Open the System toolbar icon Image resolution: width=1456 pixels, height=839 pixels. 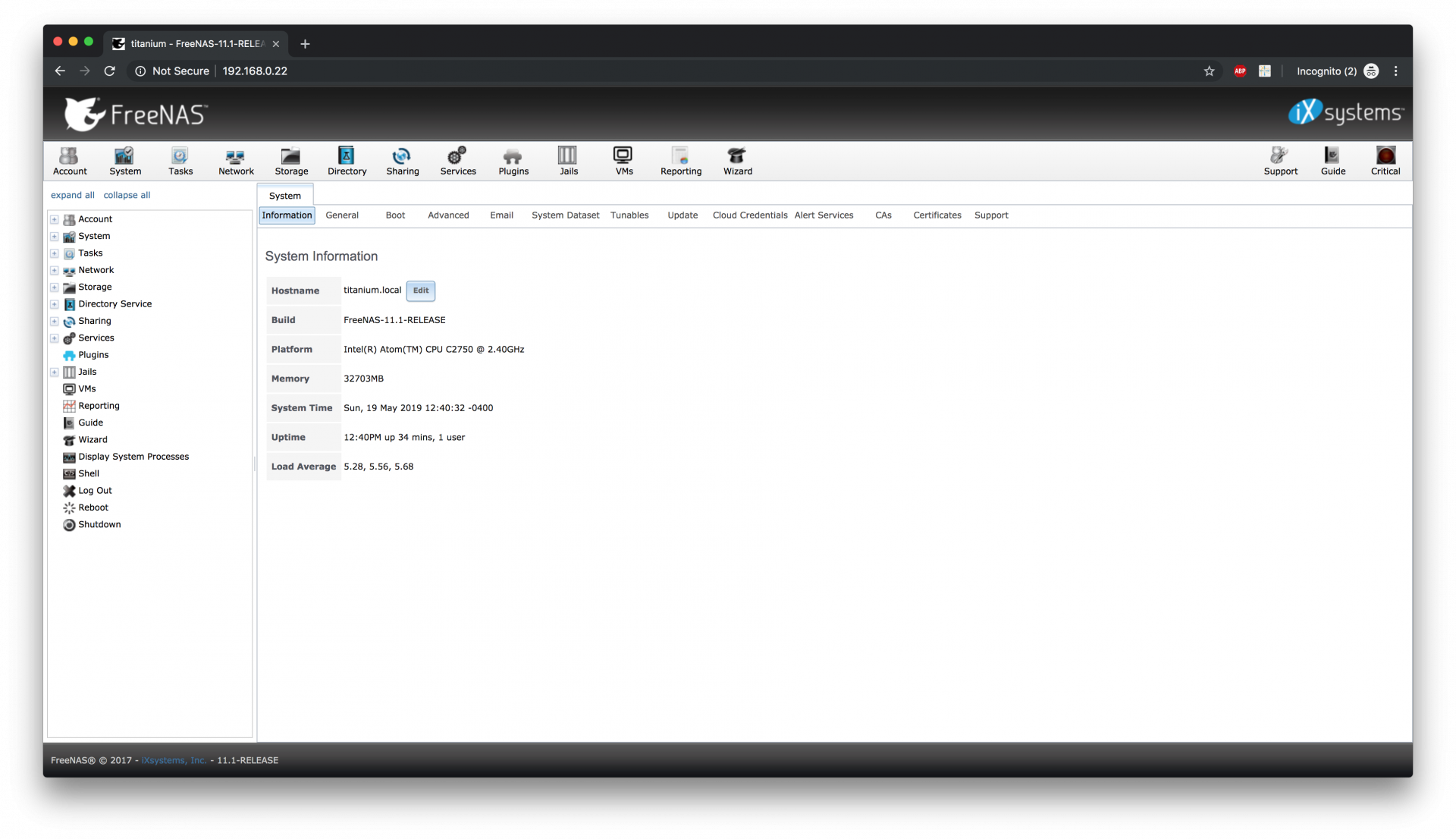pos(125,161)
